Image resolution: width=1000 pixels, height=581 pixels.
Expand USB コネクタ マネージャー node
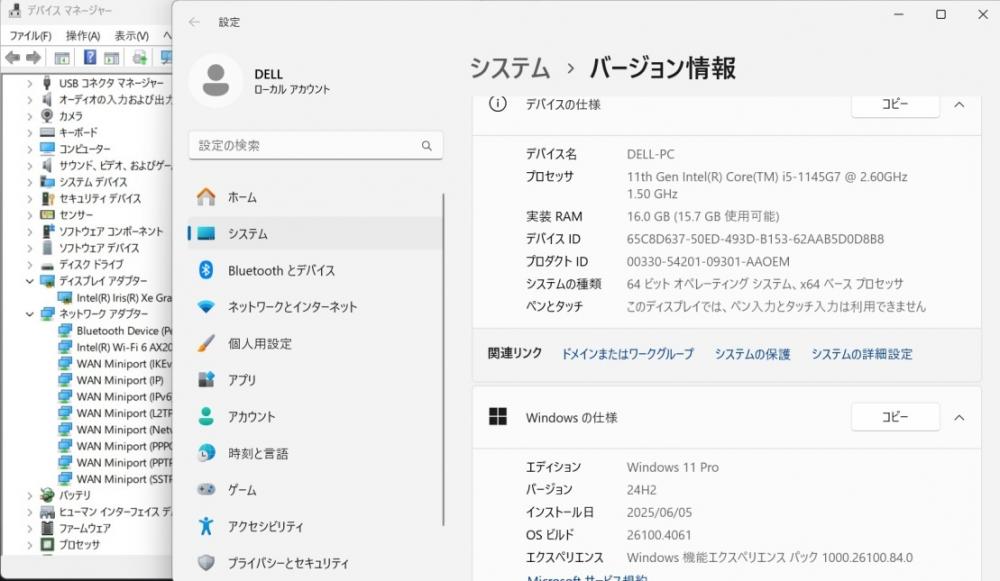(29, 83)
